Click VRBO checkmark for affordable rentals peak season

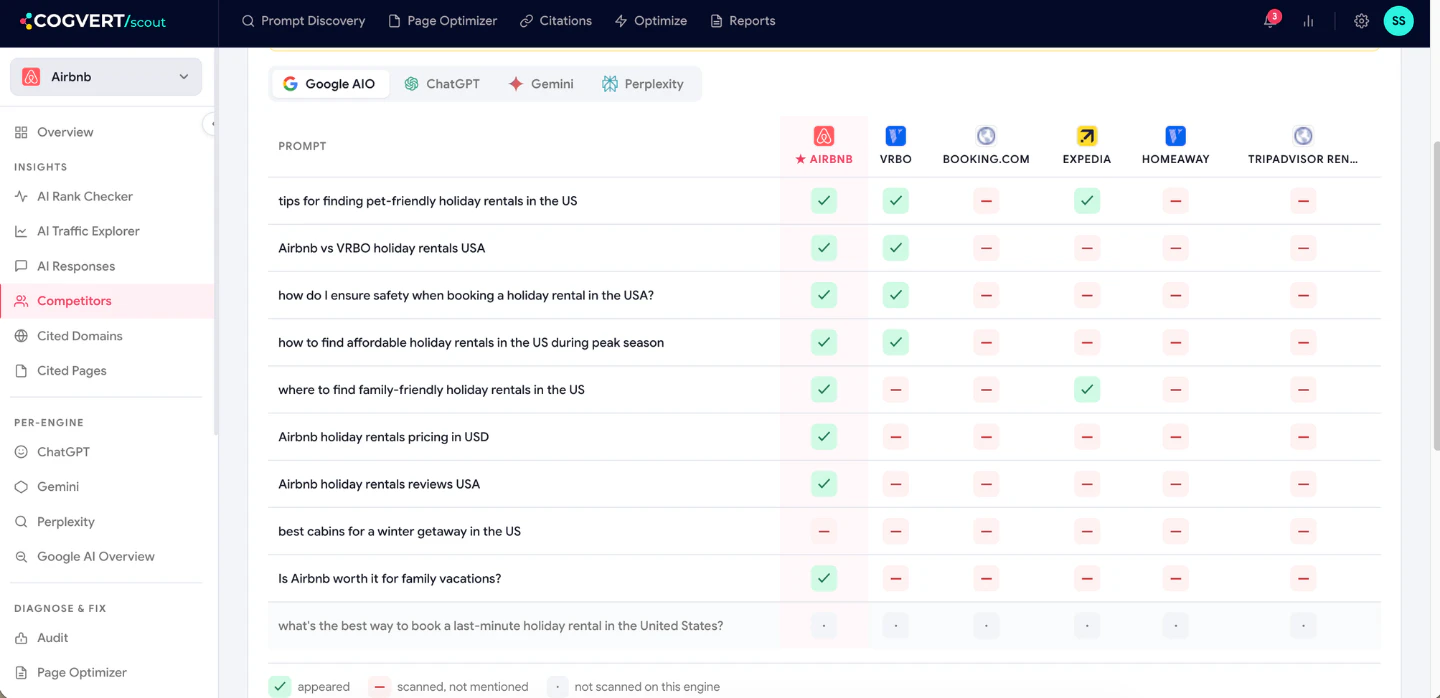(896, 342)
